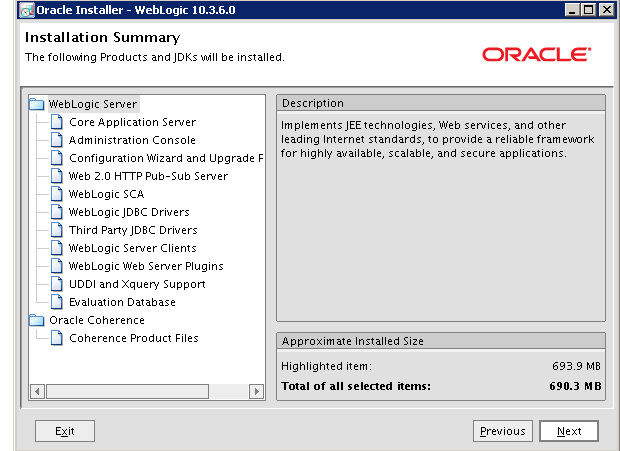620x451 pixels.
Task: Click the 'Total of all selected items:' label
Action: pos(356,386)
